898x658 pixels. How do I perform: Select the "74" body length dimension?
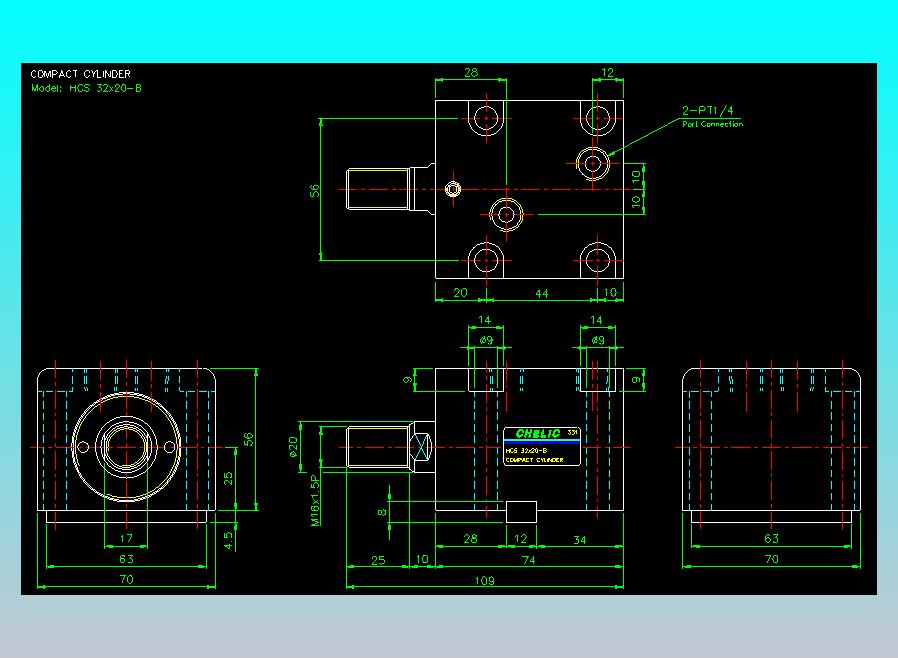coord(529,560)
